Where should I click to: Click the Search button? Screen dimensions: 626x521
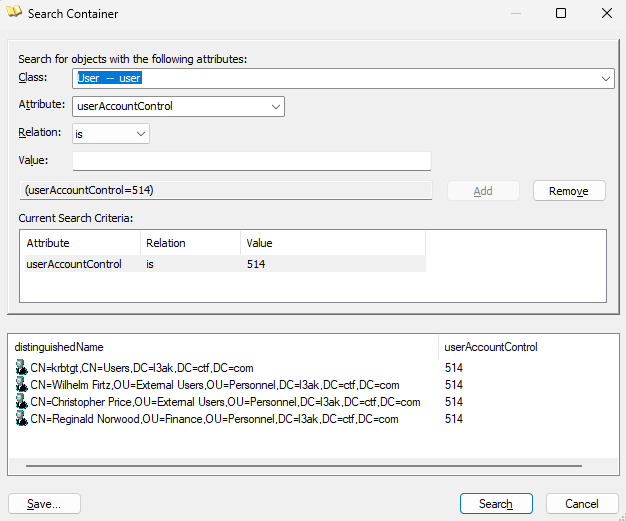click(496, 504)
